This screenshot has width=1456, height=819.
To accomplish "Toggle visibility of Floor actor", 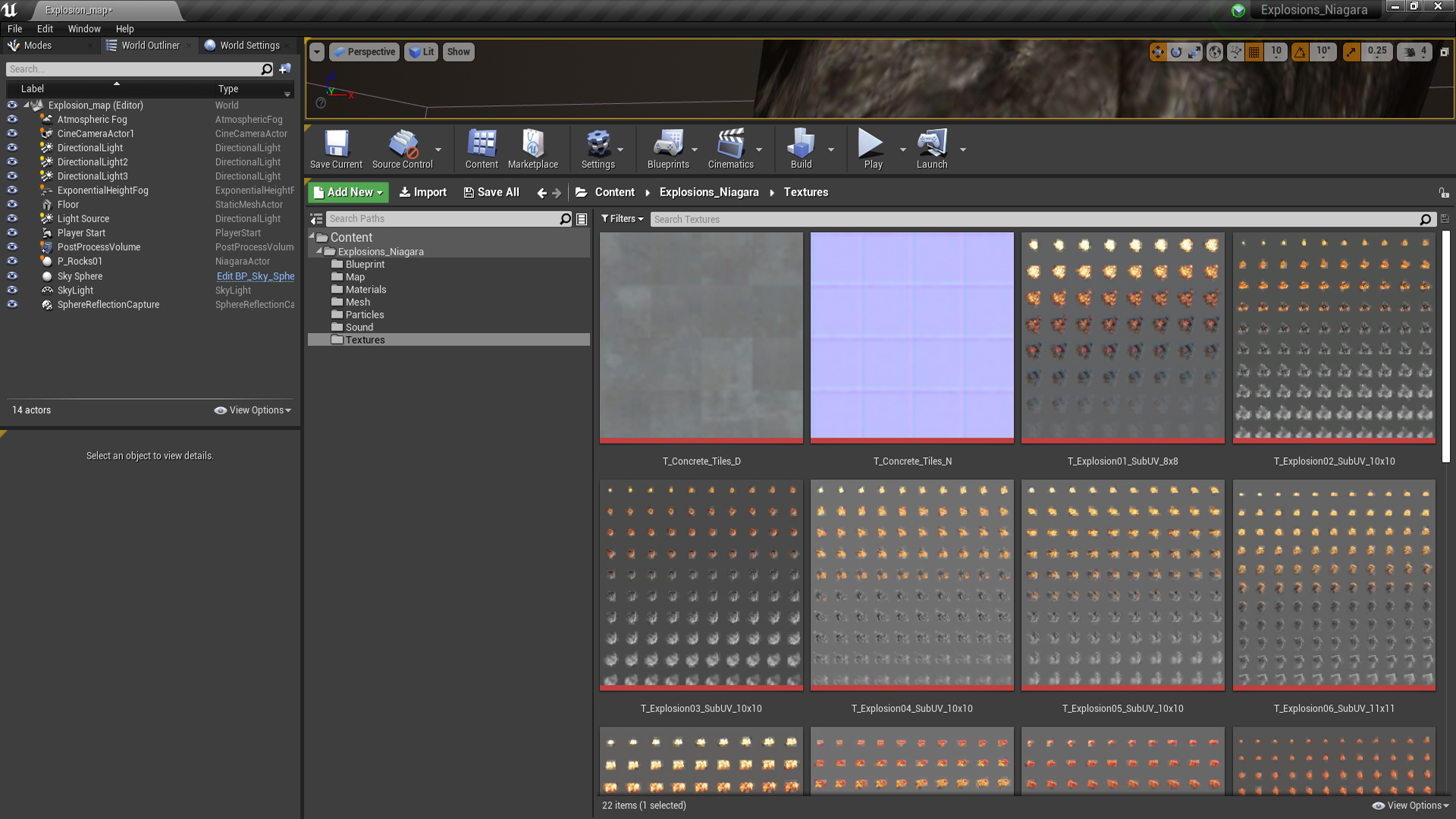I will pyautogui.click(x=12, y=205).
